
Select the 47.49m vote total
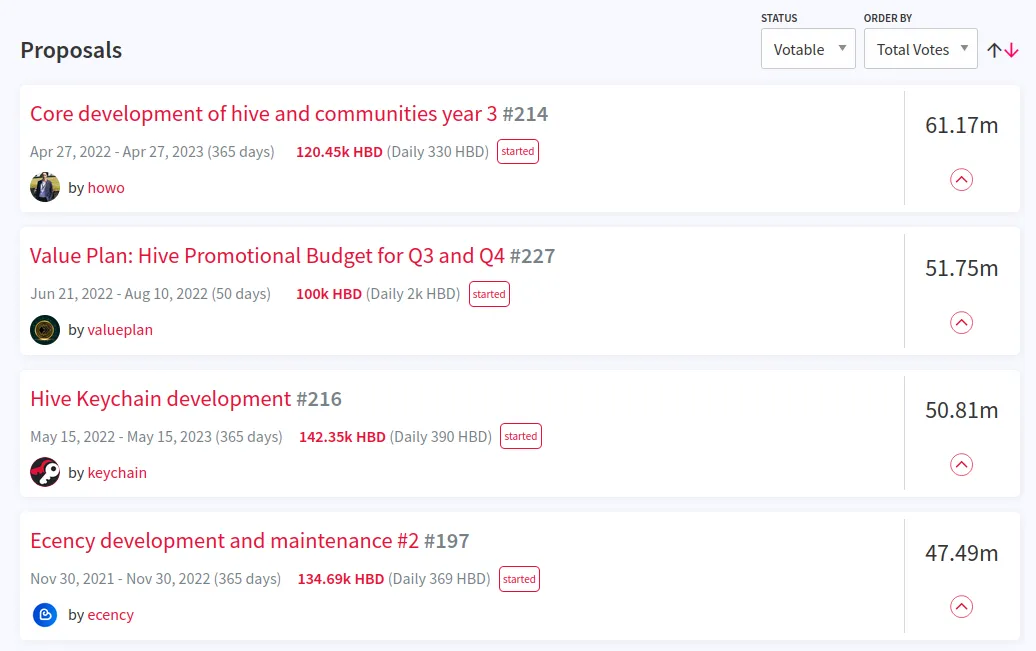click(x=961, y=553)
